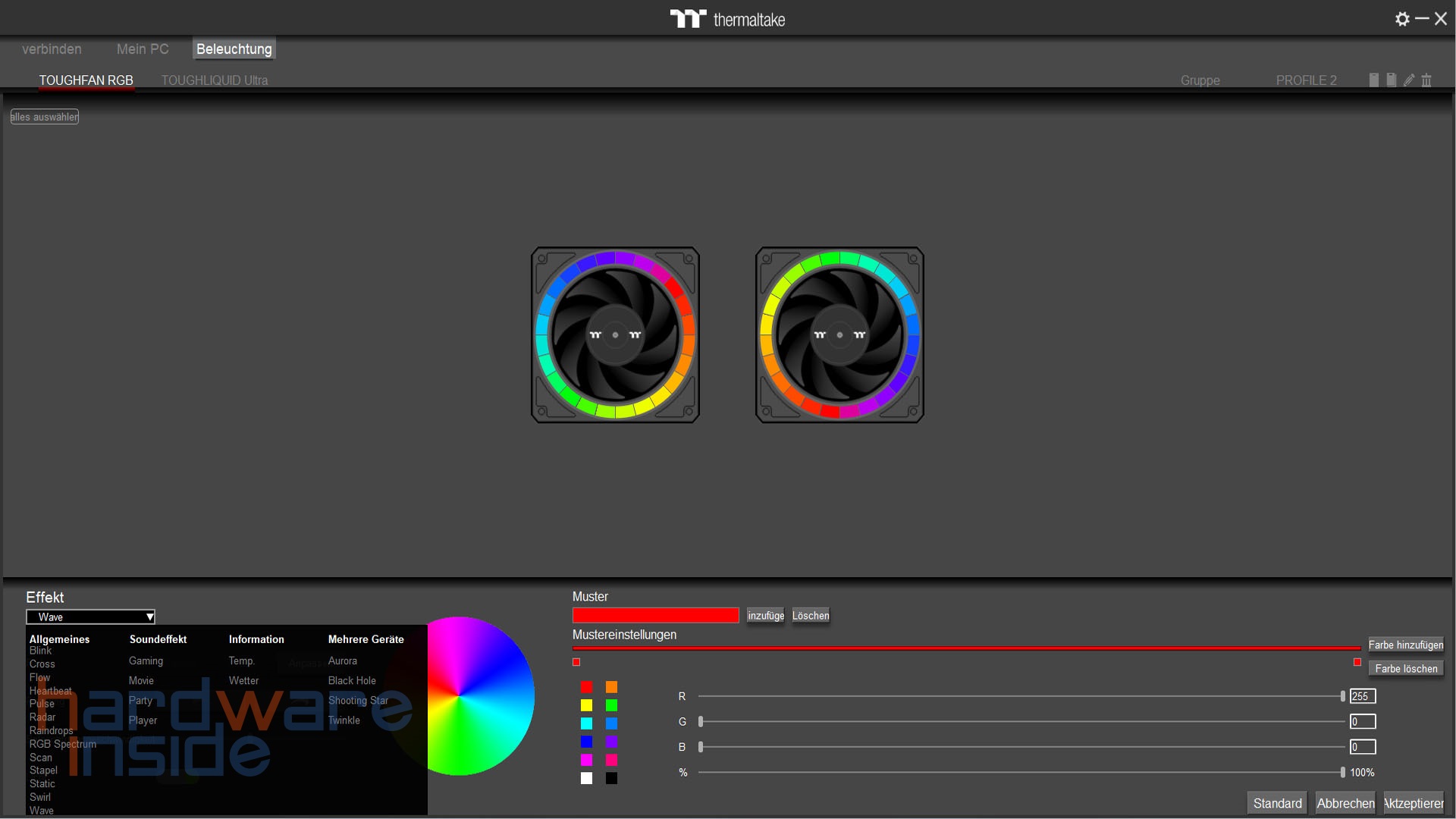Open the application settings gear
This screenshot has height=819, width=1456.
point(1402,19)
